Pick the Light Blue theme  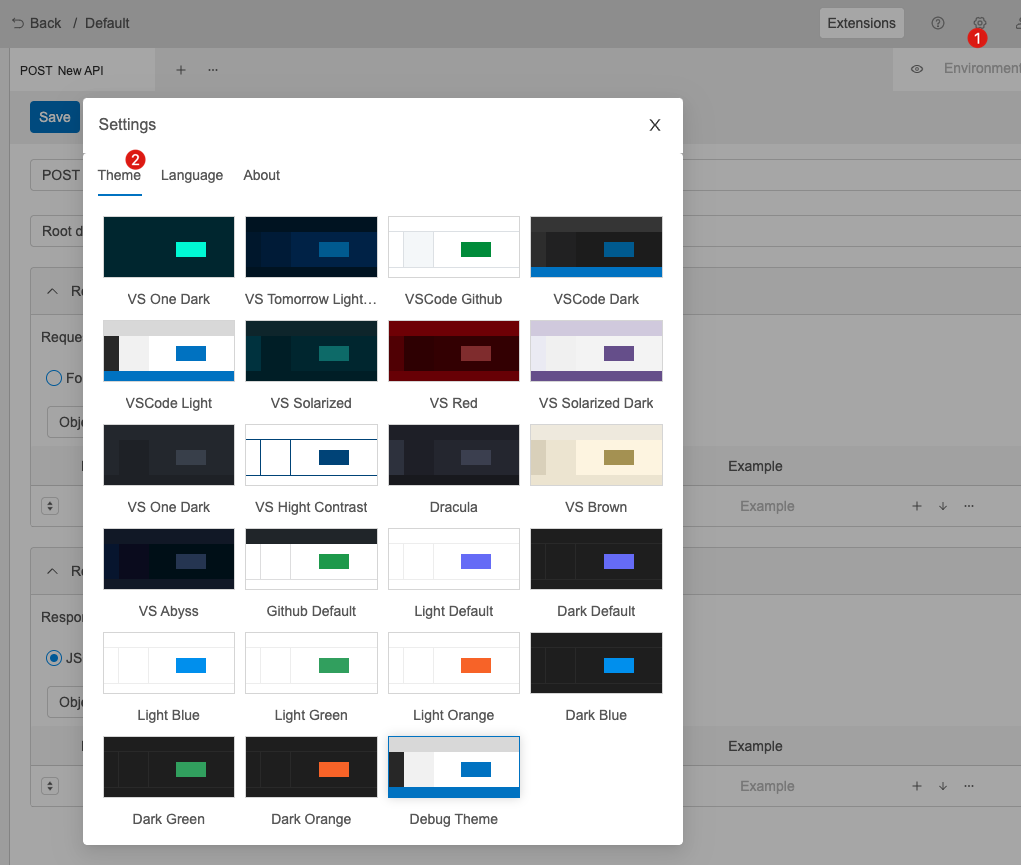point(169,662)
